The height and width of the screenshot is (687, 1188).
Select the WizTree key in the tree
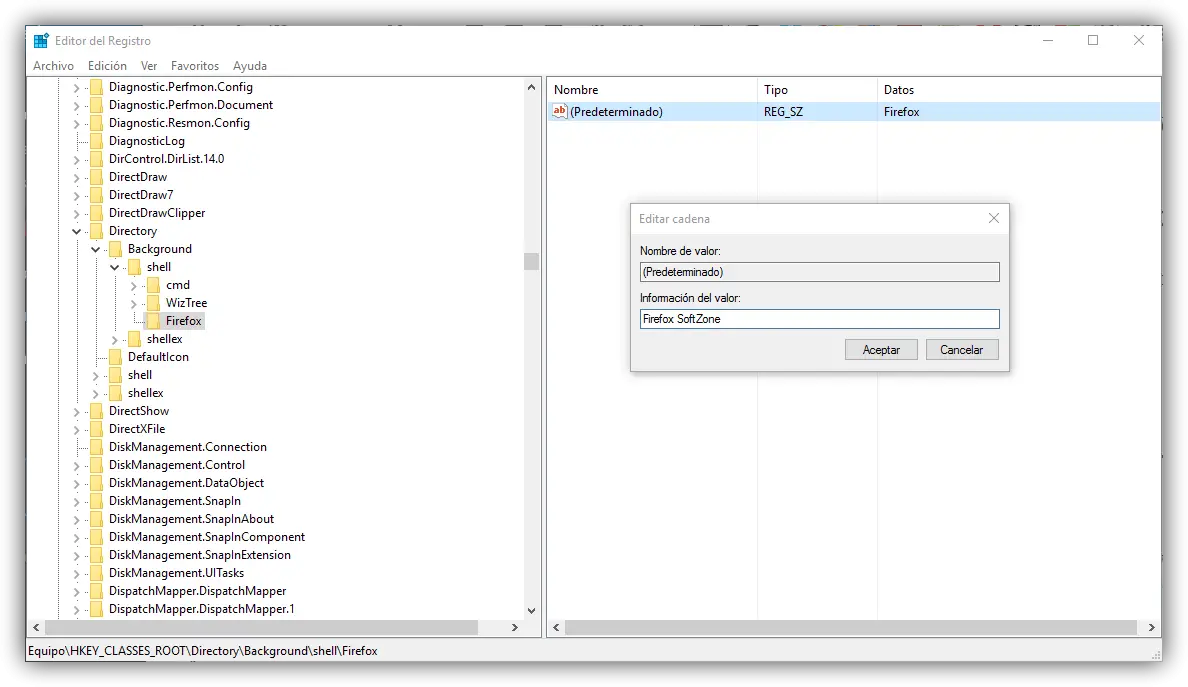[186, 303]
